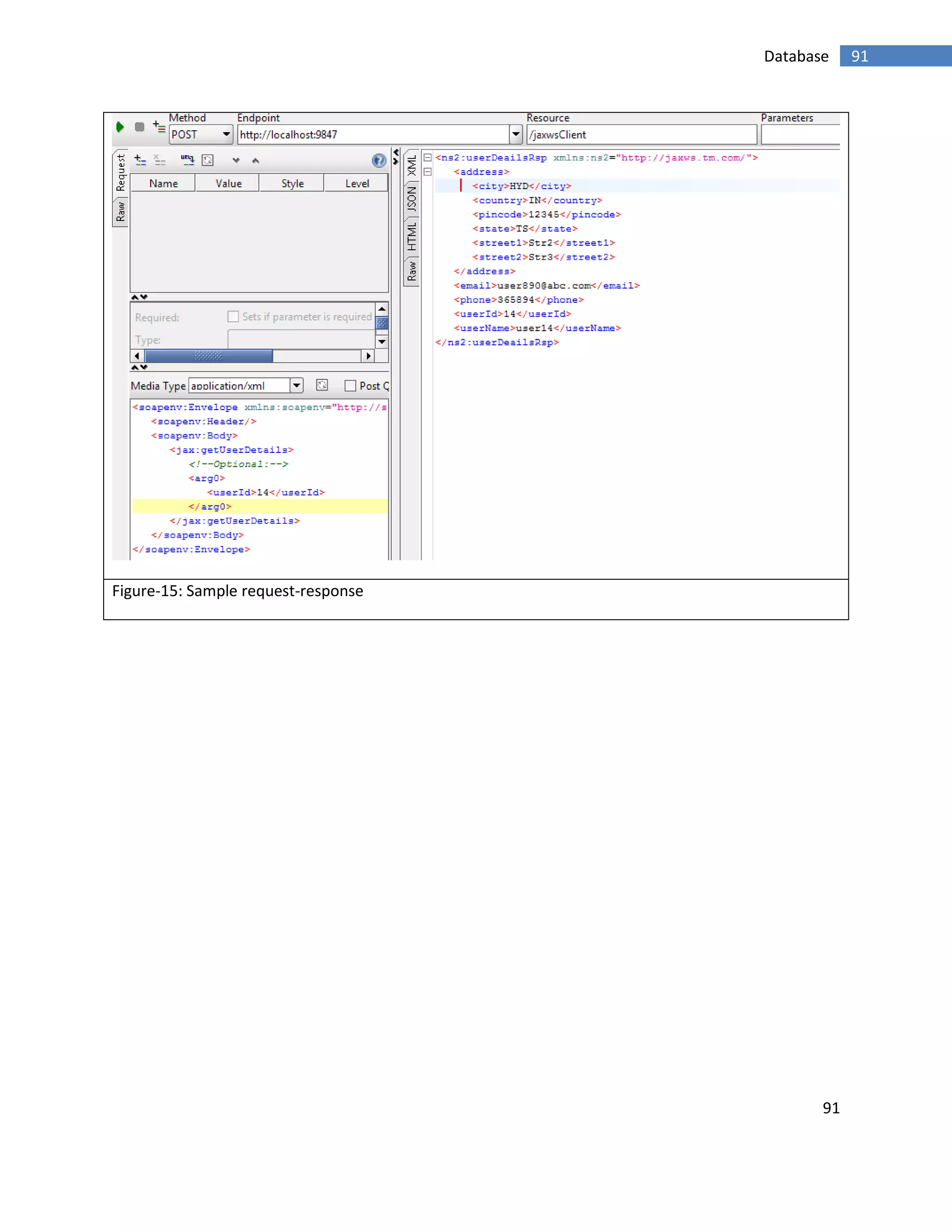Click the highlighted </arg0> closing tag

(x=210, y=507)
